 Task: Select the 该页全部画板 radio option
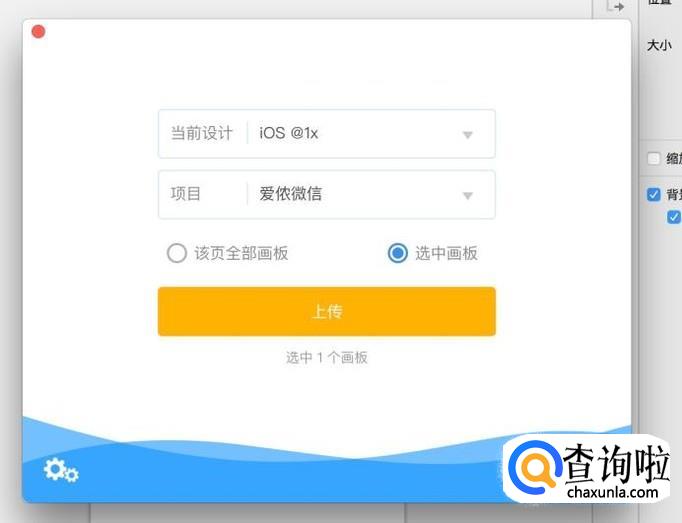(x=177, y=253)
